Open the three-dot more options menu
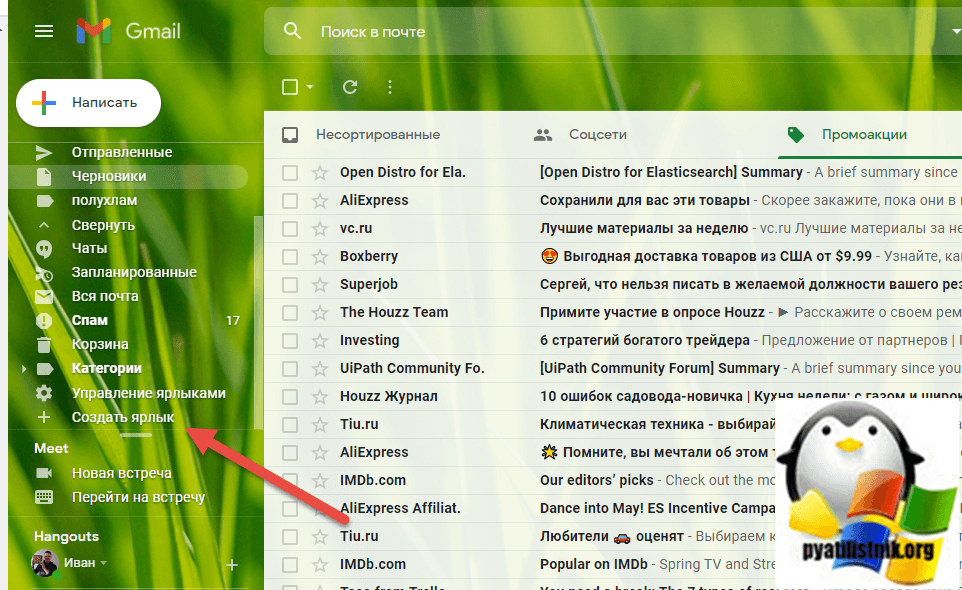 (390, 87)
